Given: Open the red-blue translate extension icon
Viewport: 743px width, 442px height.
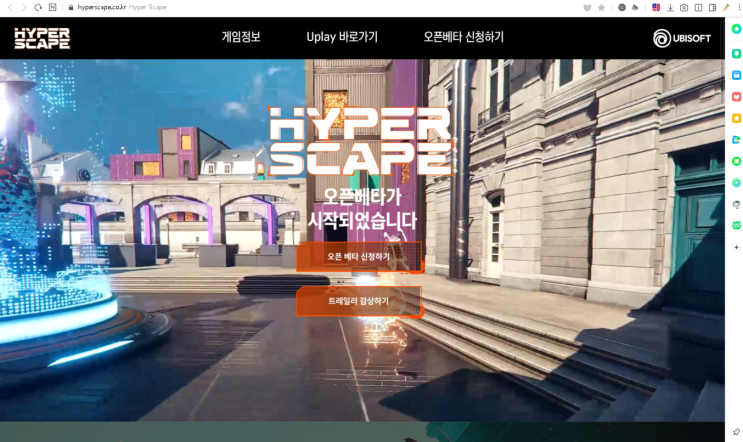Looking at the screenshot, I should [656, 7].
